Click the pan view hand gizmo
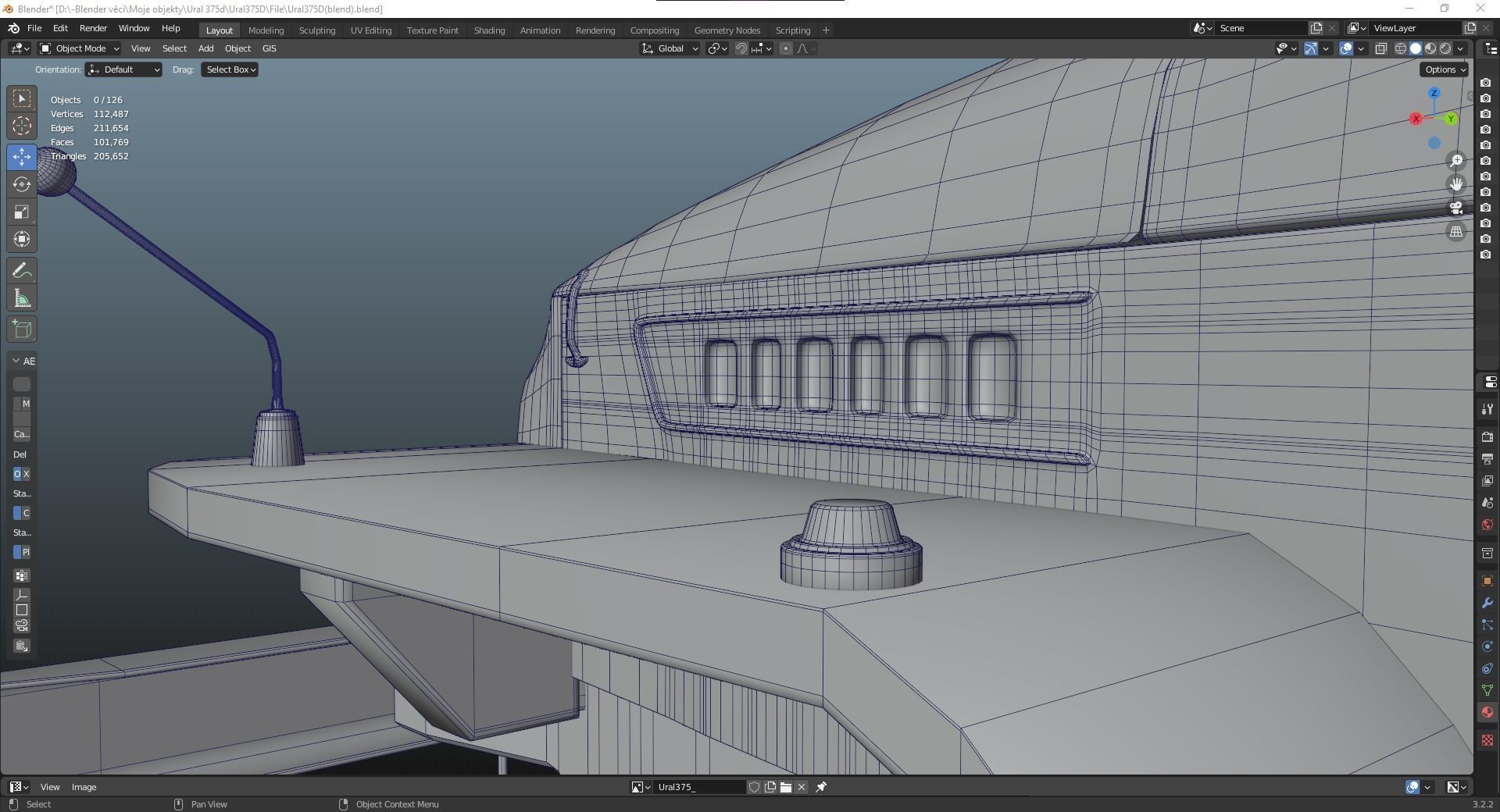 (x=1456, y=184)
